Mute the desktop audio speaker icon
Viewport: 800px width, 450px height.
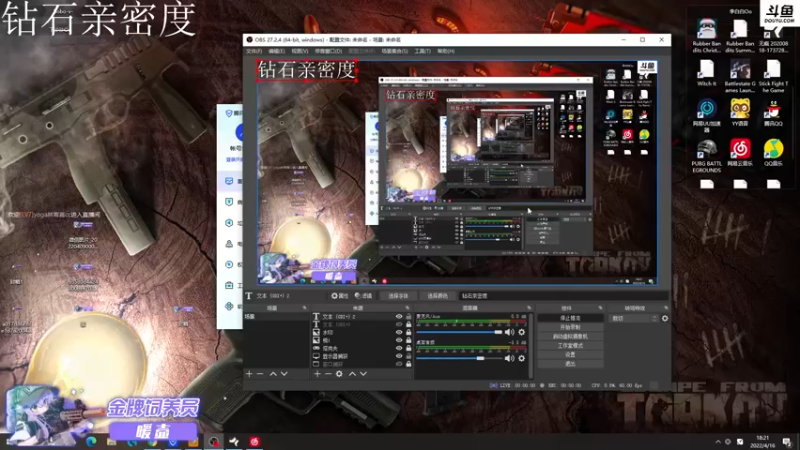tap(509, 359)
